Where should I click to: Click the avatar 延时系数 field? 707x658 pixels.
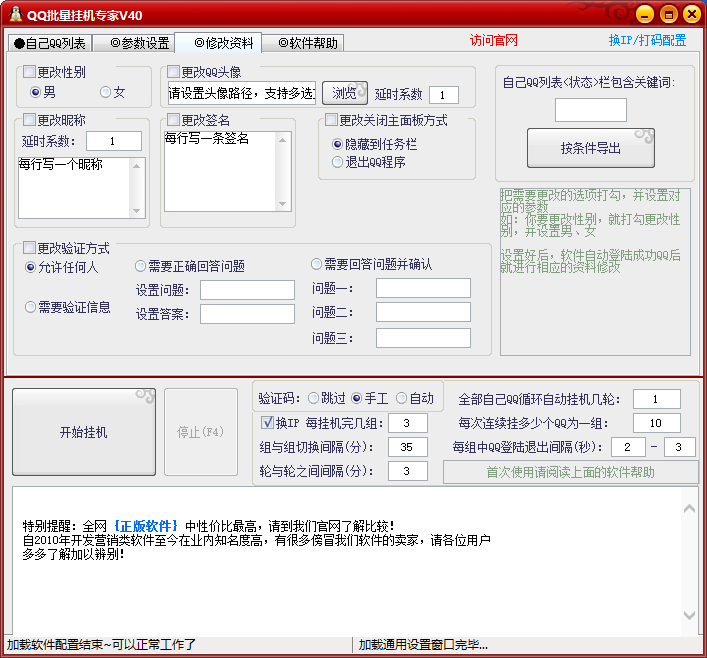click(x=444, y=95)
